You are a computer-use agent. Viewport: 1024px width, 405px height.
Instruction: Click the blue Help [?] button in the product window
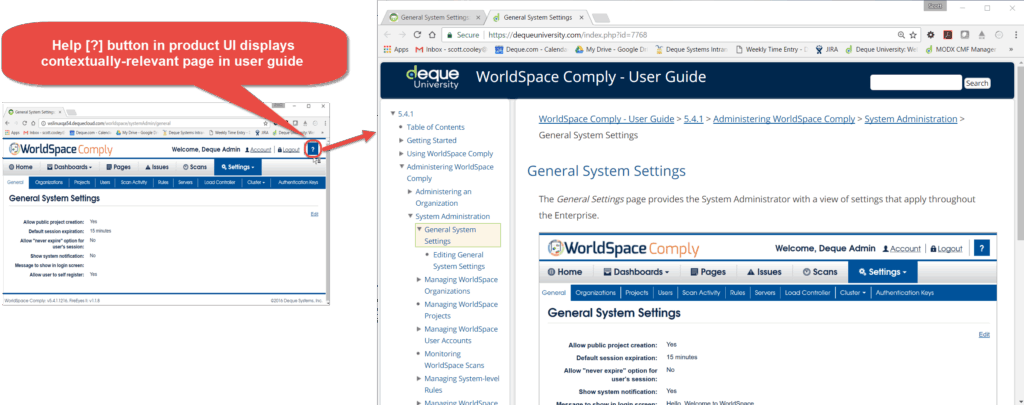313,149
